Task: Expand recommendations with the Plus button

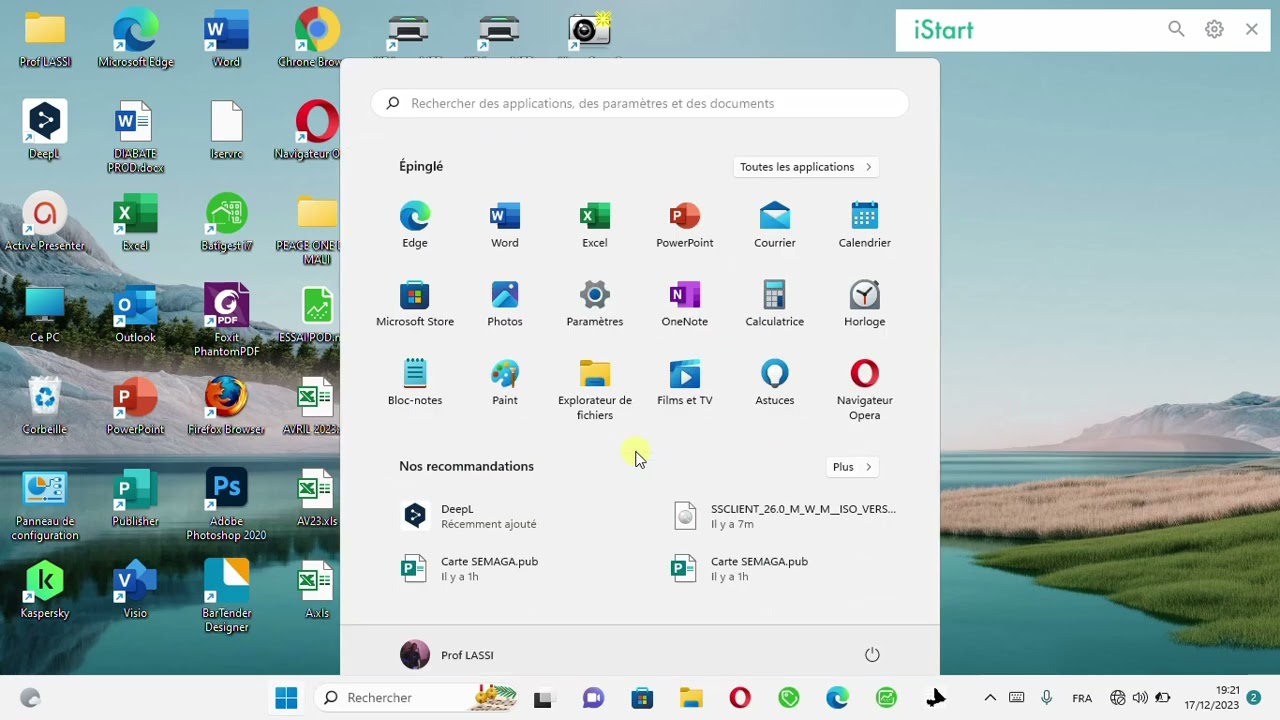Action: click(852, 467)
